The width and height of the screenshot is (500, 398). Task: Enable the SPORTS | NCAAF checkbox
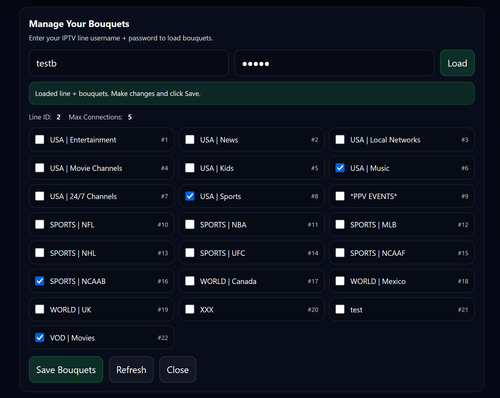click(x=340, y=253)
